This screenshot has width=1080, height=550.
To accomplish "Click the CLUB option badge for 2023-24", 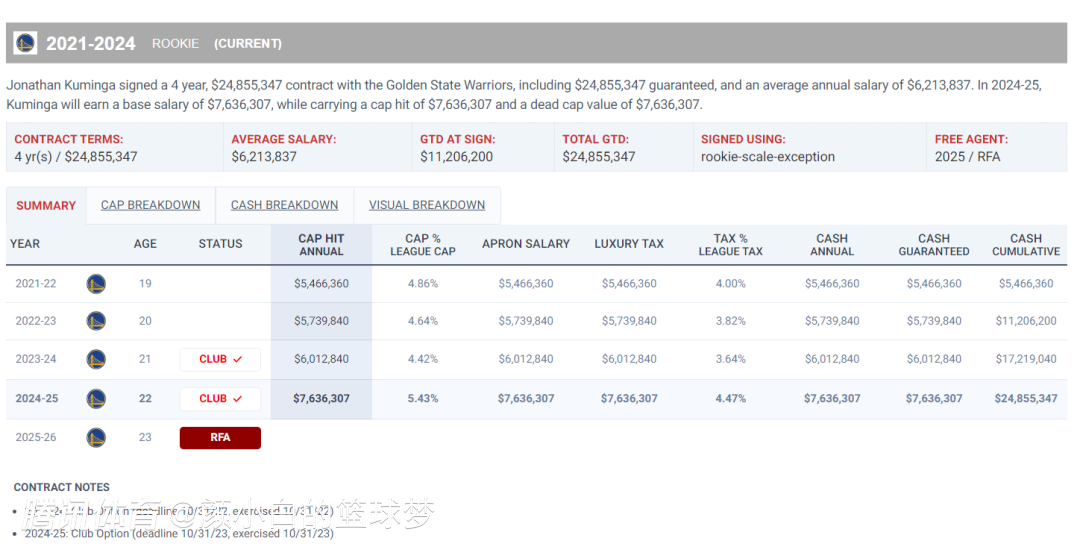I will coord(220,359).
